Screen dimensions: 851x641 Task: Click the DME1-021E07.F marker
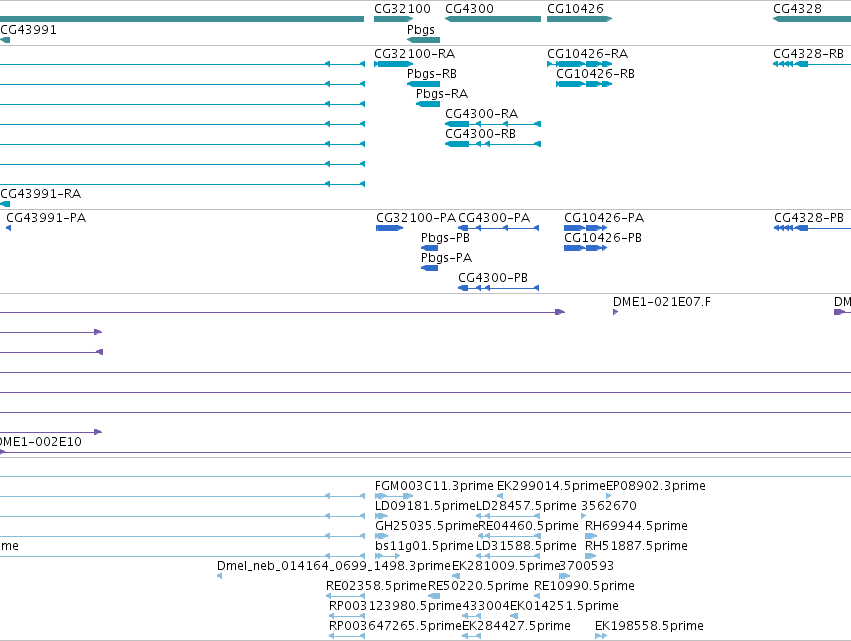click(615, 312)
